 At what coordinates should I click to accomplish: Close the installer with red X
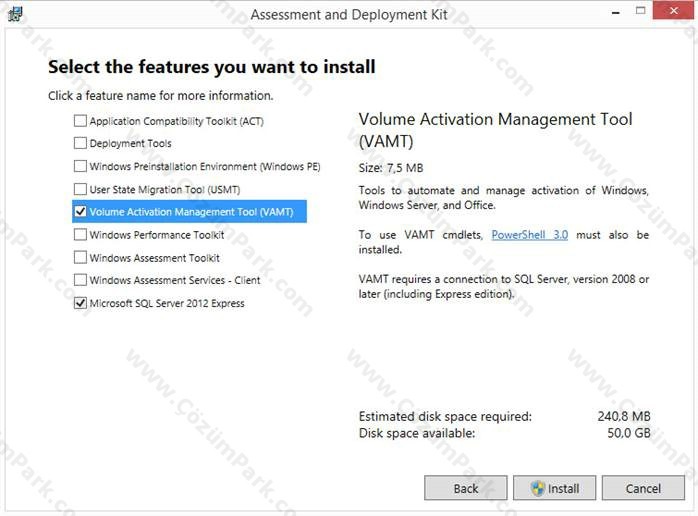click(673, 11)
